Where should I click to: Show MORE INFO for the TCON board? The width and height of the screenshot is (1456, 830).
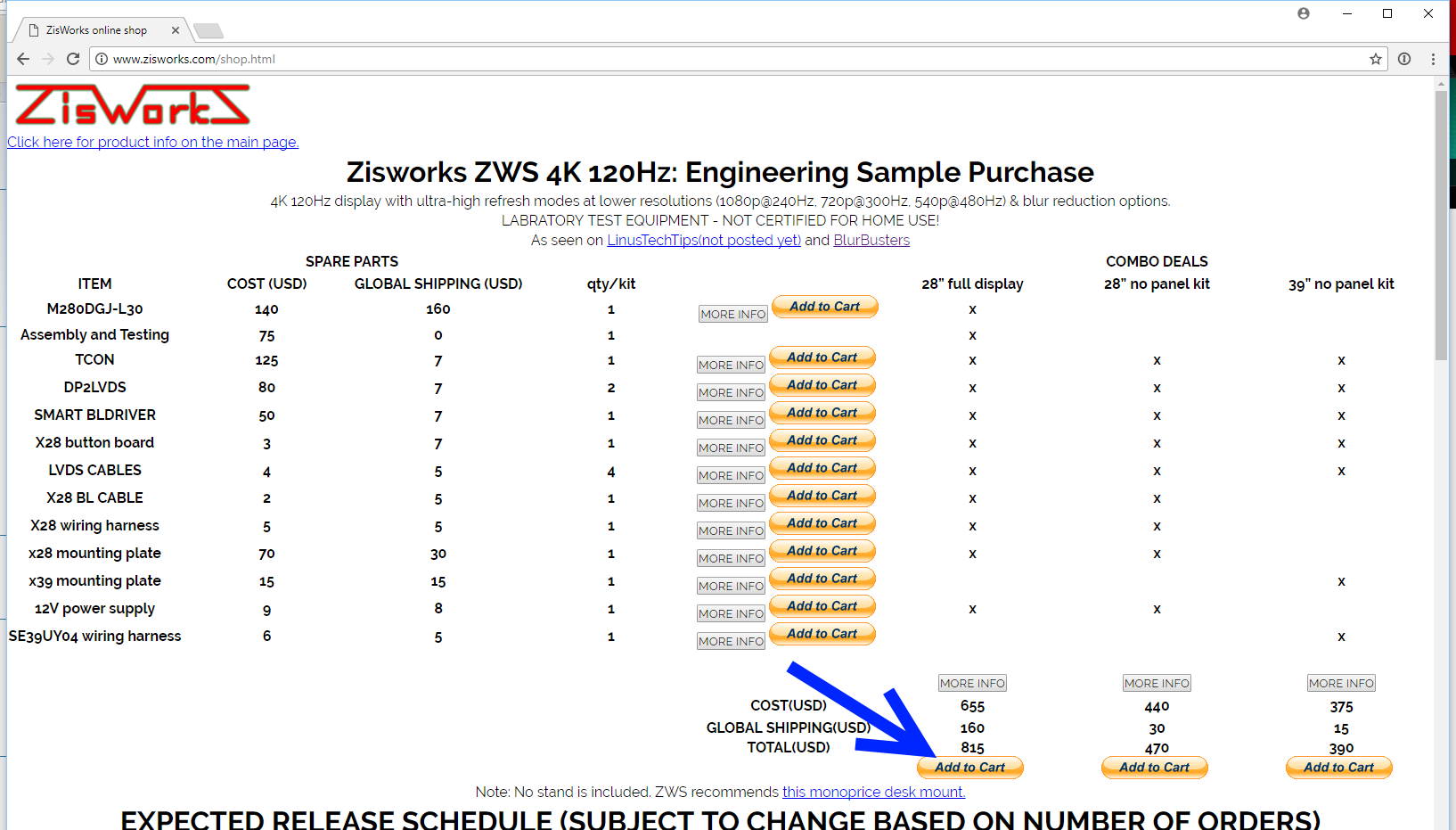pyautogui.click(x=731, y=365)
